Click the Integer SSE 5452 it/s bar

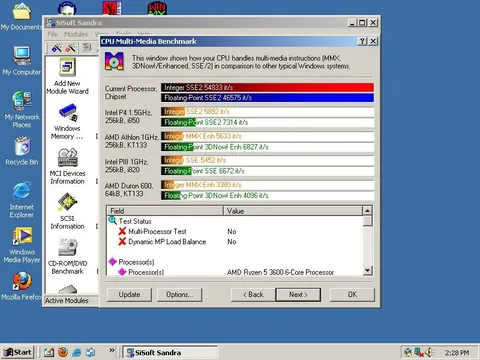click(x=267, y=160)
